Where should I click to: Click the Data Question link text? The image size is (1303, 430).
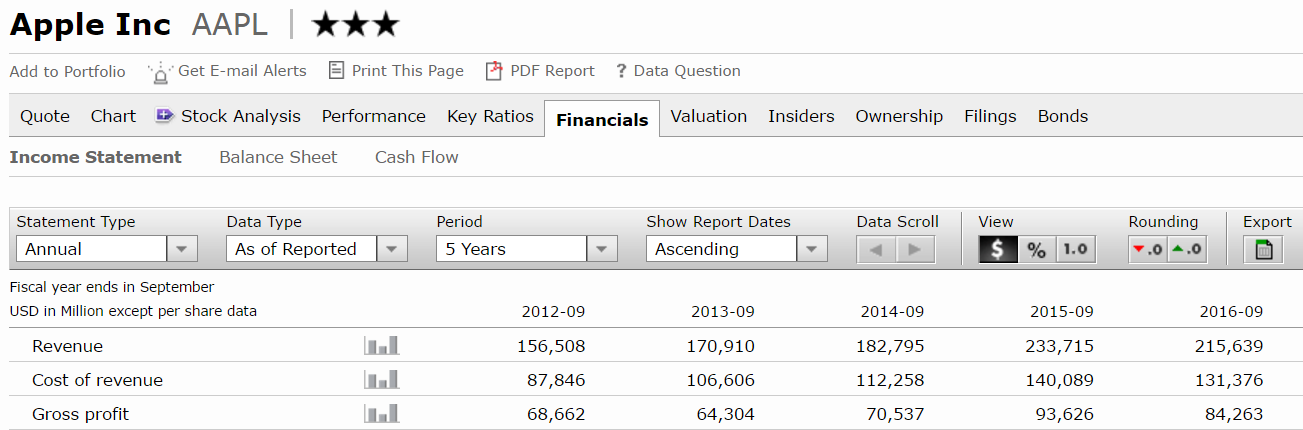(x=687, y=71)
